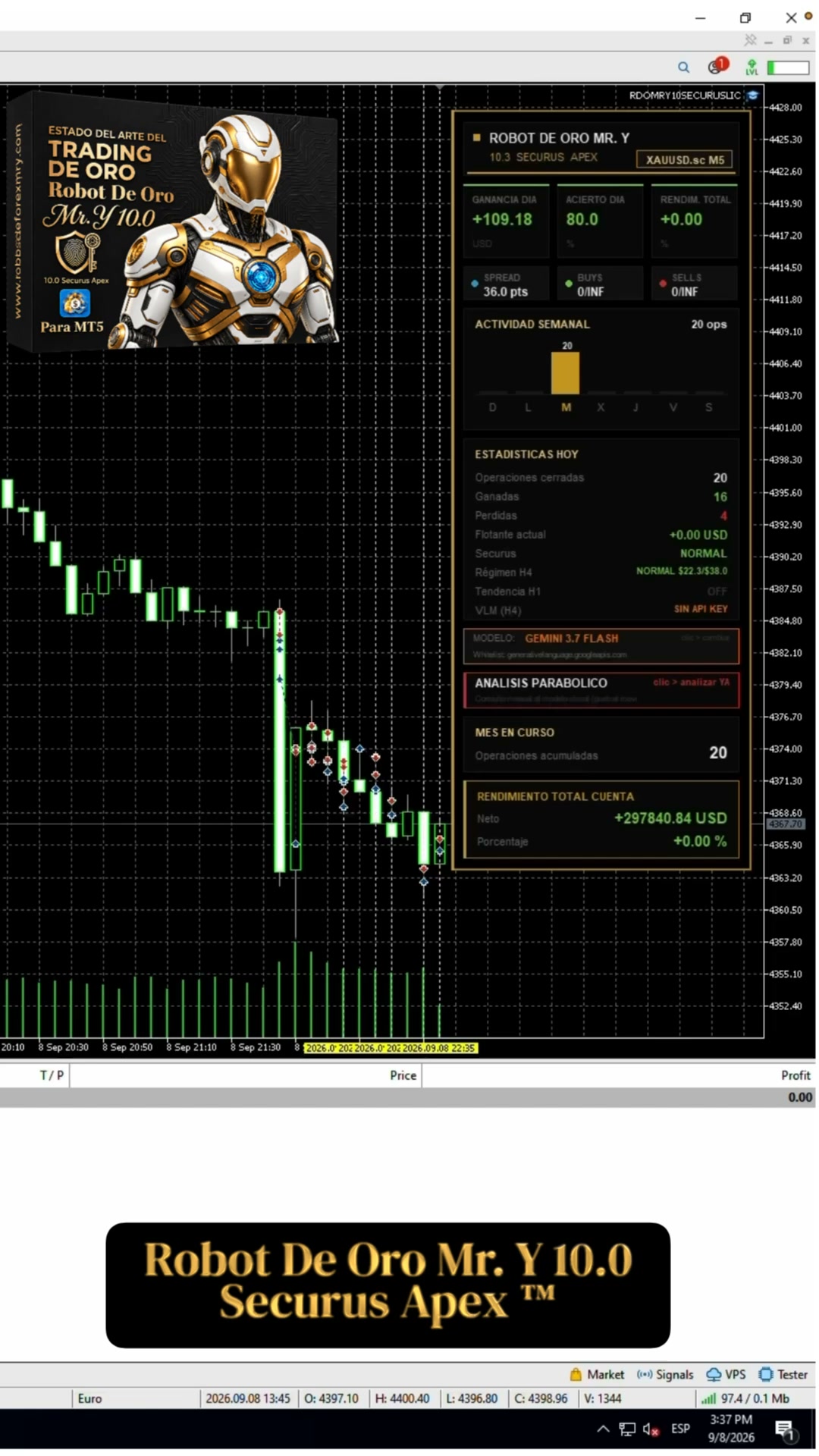
Task: Open the account chat icon with red badge
Action: (x=717, y=66)
